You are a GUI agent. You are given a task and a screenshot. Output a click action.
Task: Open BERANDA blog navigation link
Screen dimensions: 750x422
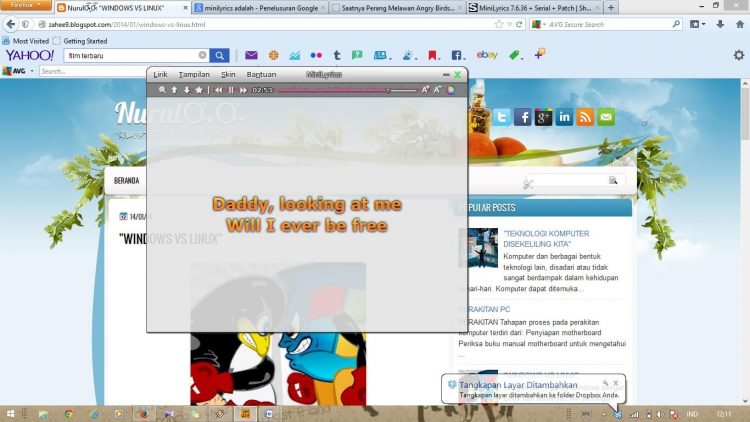click(x=127, y=180)
